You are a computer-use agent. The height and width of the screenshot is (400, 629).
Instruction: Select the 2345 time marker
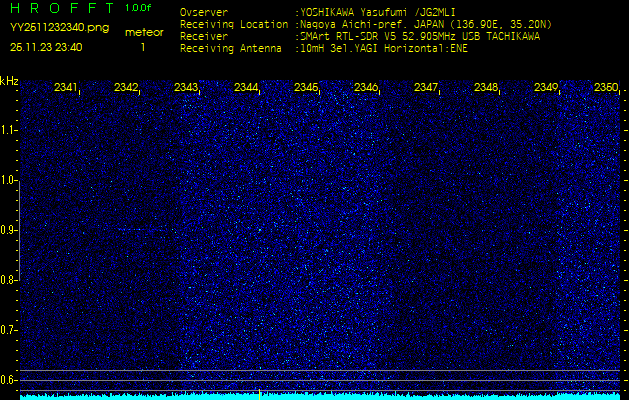[x=306, y=87]
